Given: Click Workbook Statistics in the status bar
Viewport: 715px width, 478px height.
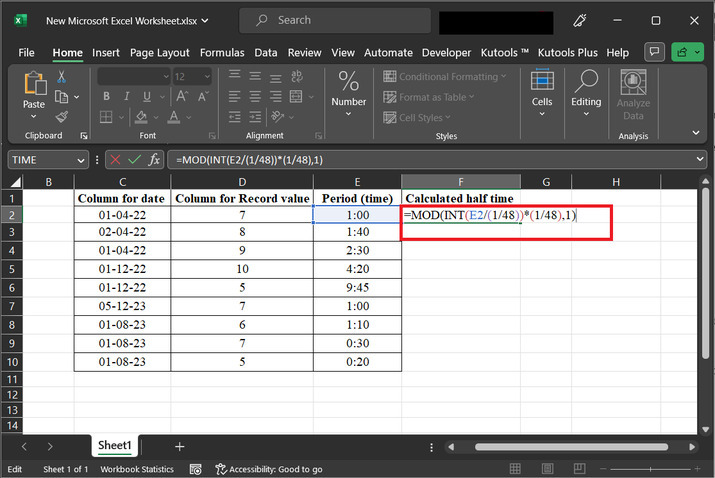Looking at the screenshot, I should point(138,469).
